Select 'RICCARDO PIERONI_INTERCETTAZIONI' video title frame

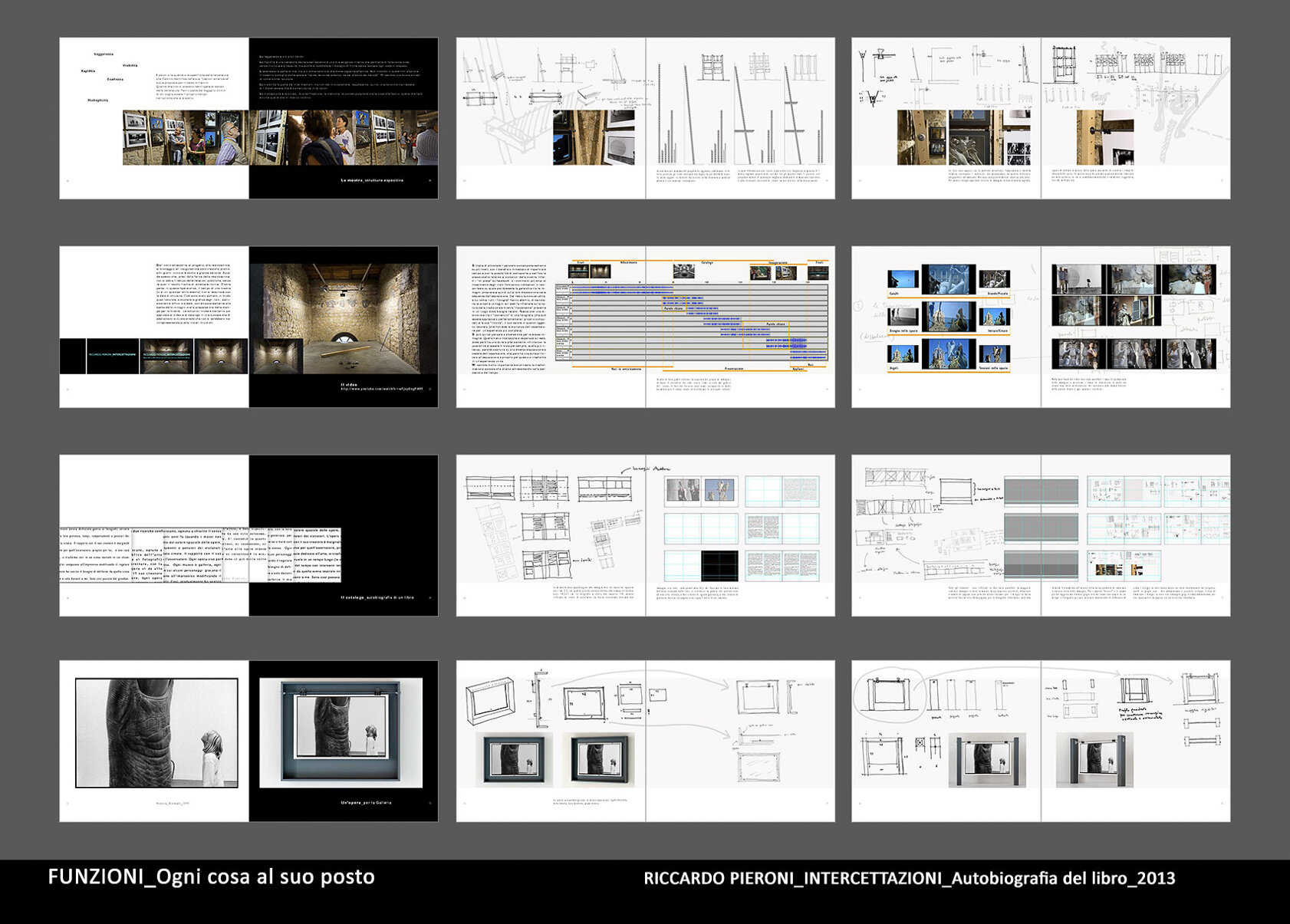click(x=113, y=356)
